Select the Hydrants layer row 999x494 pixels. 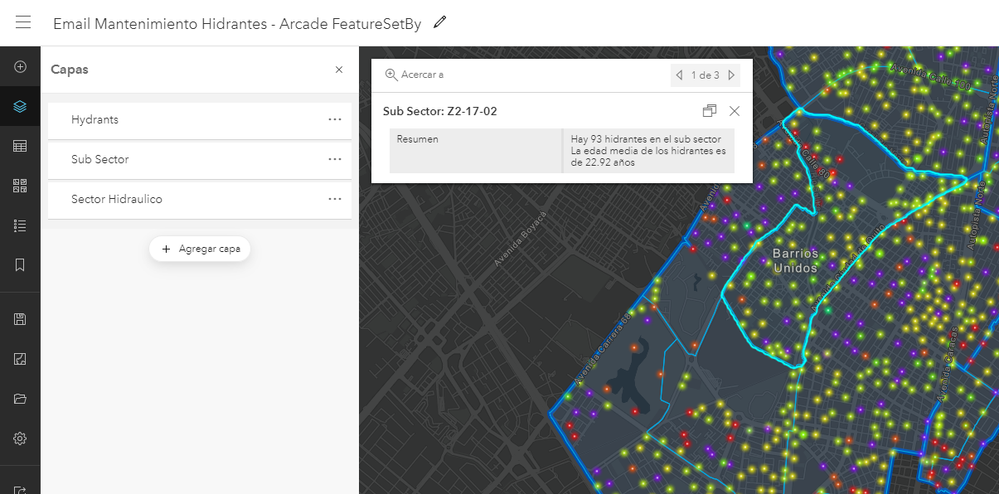pyautogui.click(x=199, y=120)
